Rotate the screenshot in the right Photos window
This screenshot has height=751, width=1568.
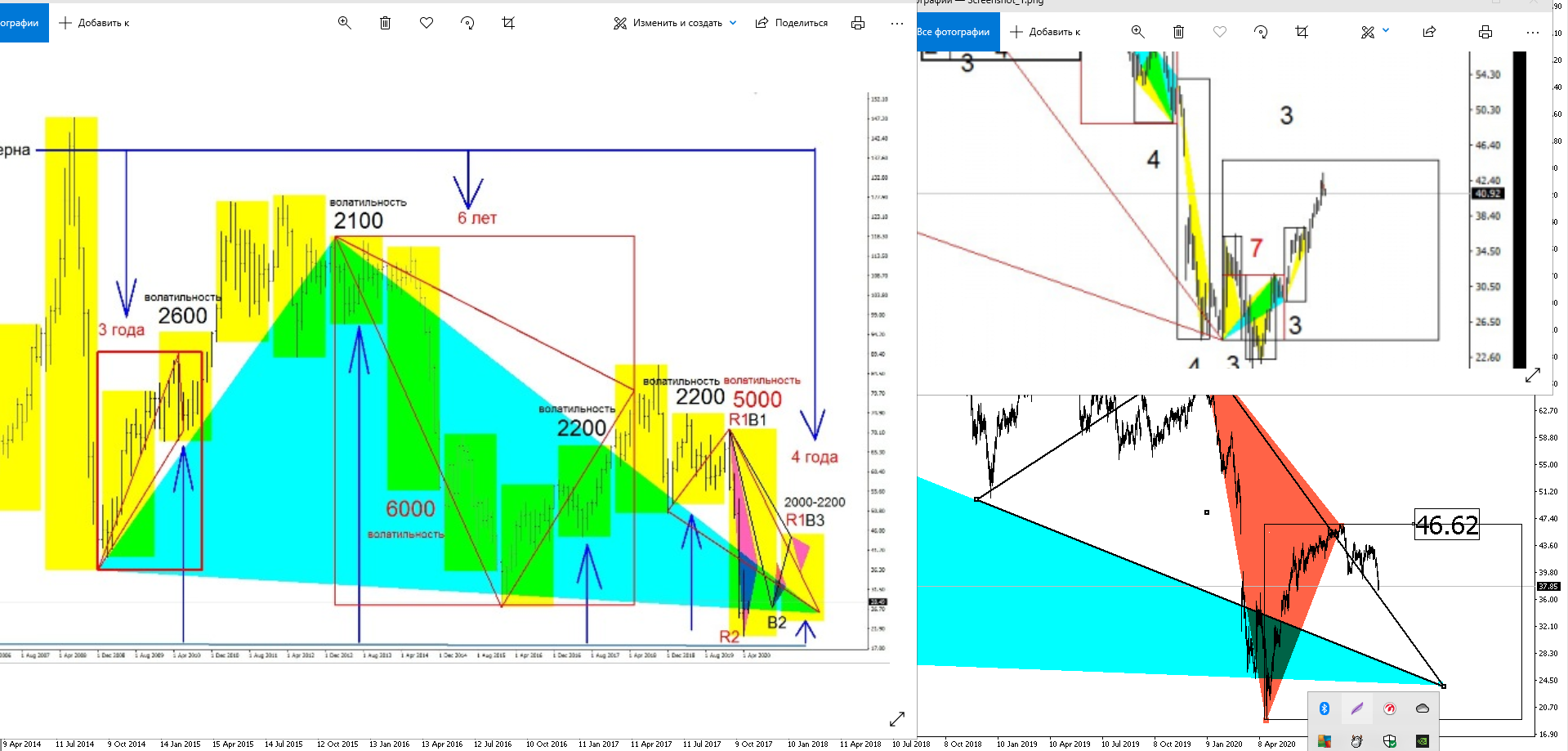point(1261,32)
